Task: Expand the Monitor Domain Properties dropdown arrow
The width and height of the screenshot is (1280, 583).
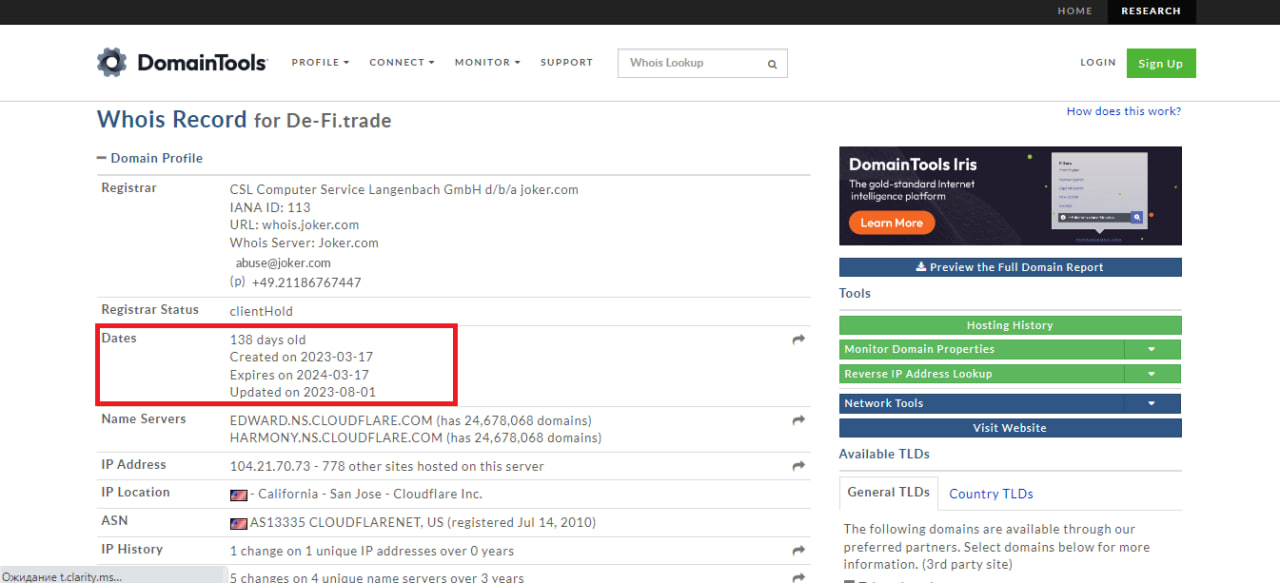Action: pos(1151,350)
